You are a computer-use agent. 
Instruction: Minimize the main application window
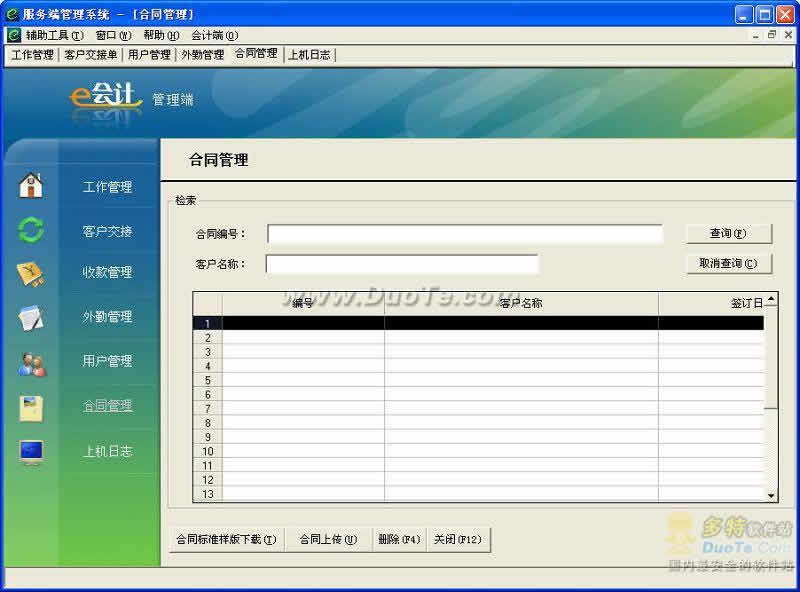[x=744, y=14]
